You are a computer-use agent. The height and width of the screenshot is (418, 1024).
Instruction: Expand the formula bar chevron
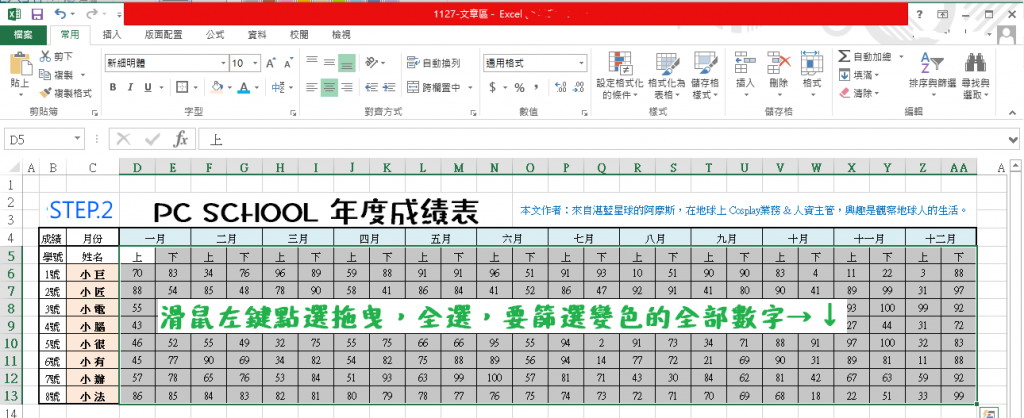click(1014, 139)
